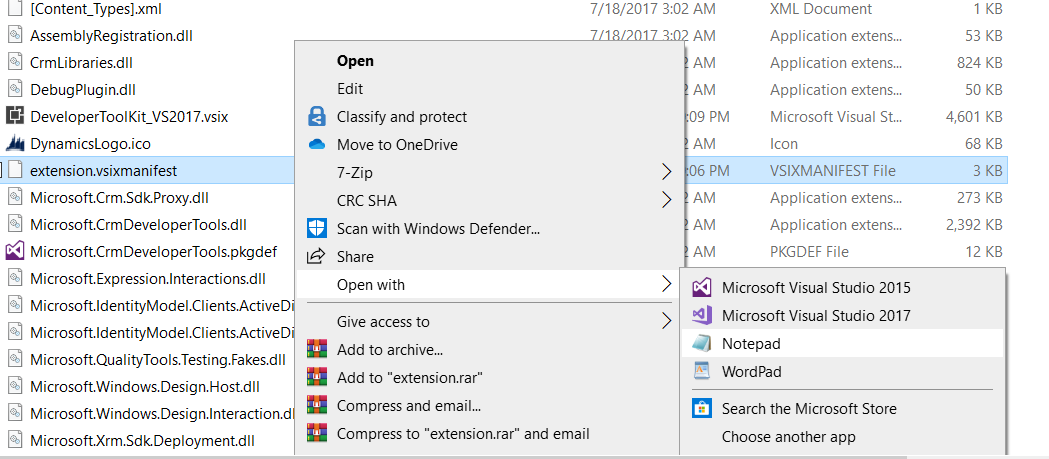Click the DynamicsLogo.ico file icon

point(15,143)
